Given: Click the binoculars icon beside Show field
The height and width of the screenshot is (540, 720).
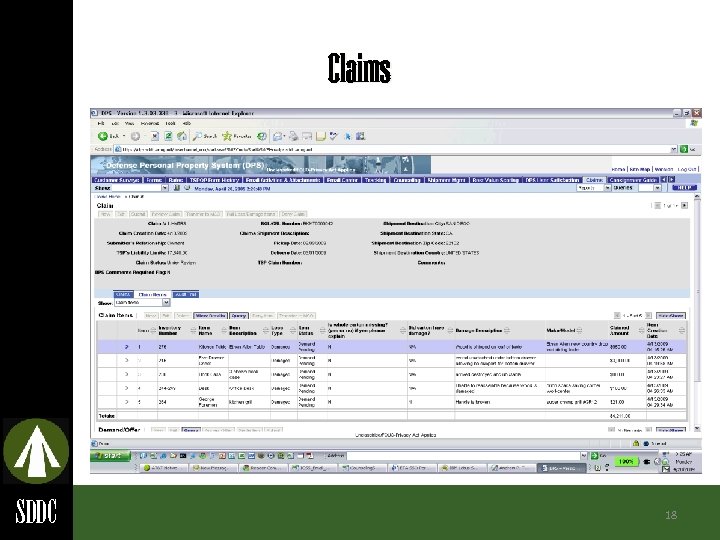Looking at the screenshot, I should click(x=177, y=188).
